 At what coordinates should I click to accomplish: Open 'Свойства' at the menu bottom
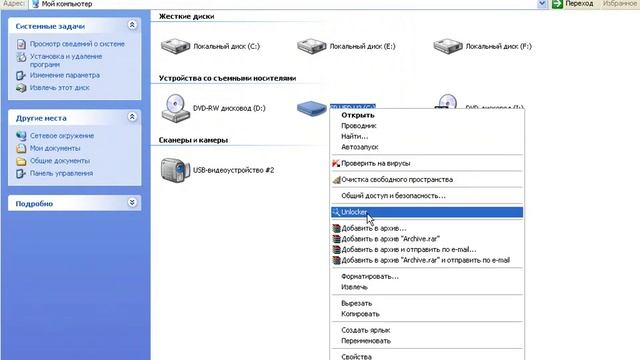pos(427,356)
